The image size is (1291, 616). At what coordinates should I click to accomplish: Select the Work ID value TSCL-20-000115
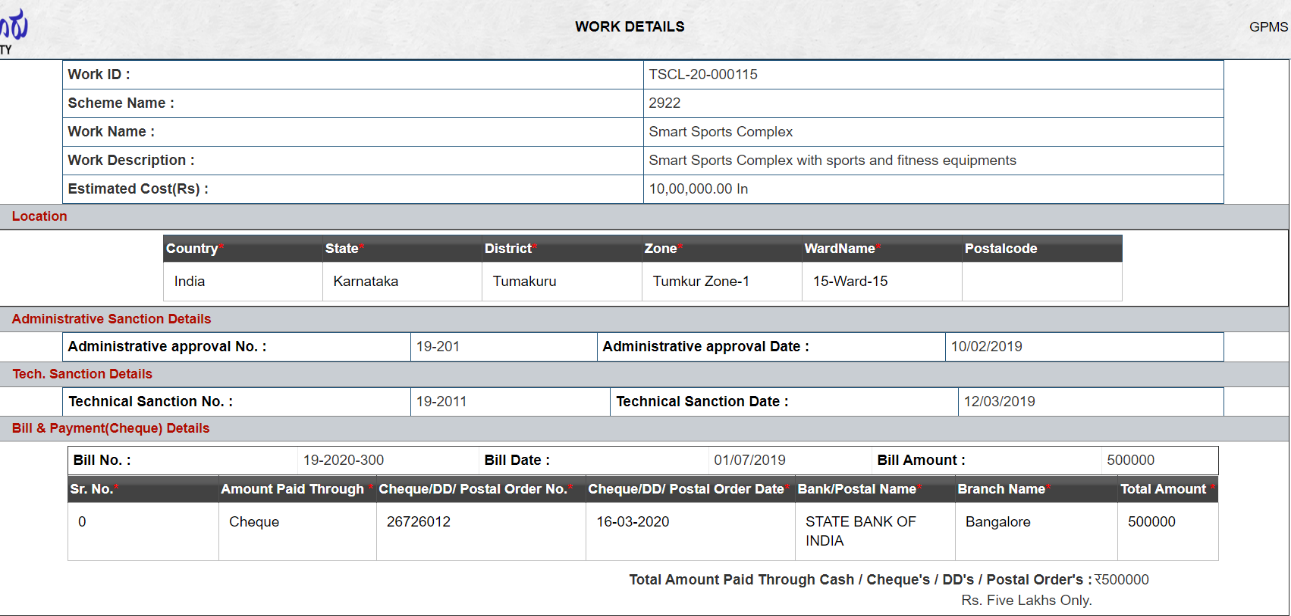(x=703, y=74)
